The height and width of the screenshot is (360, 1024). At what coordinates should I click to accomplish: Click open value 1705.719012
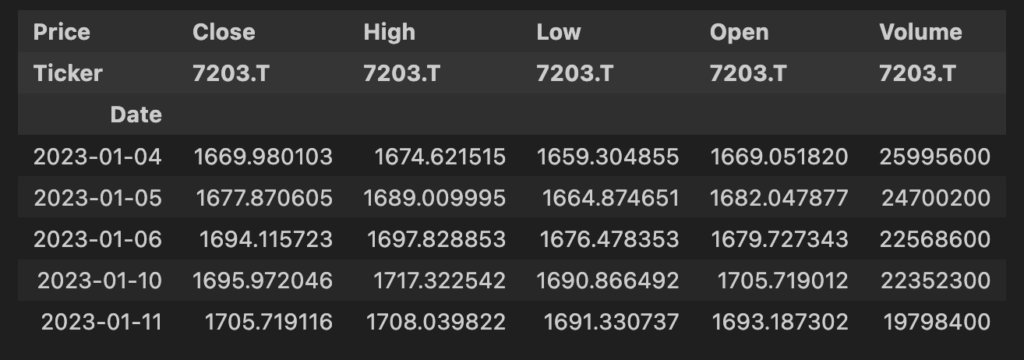[783, 281]
